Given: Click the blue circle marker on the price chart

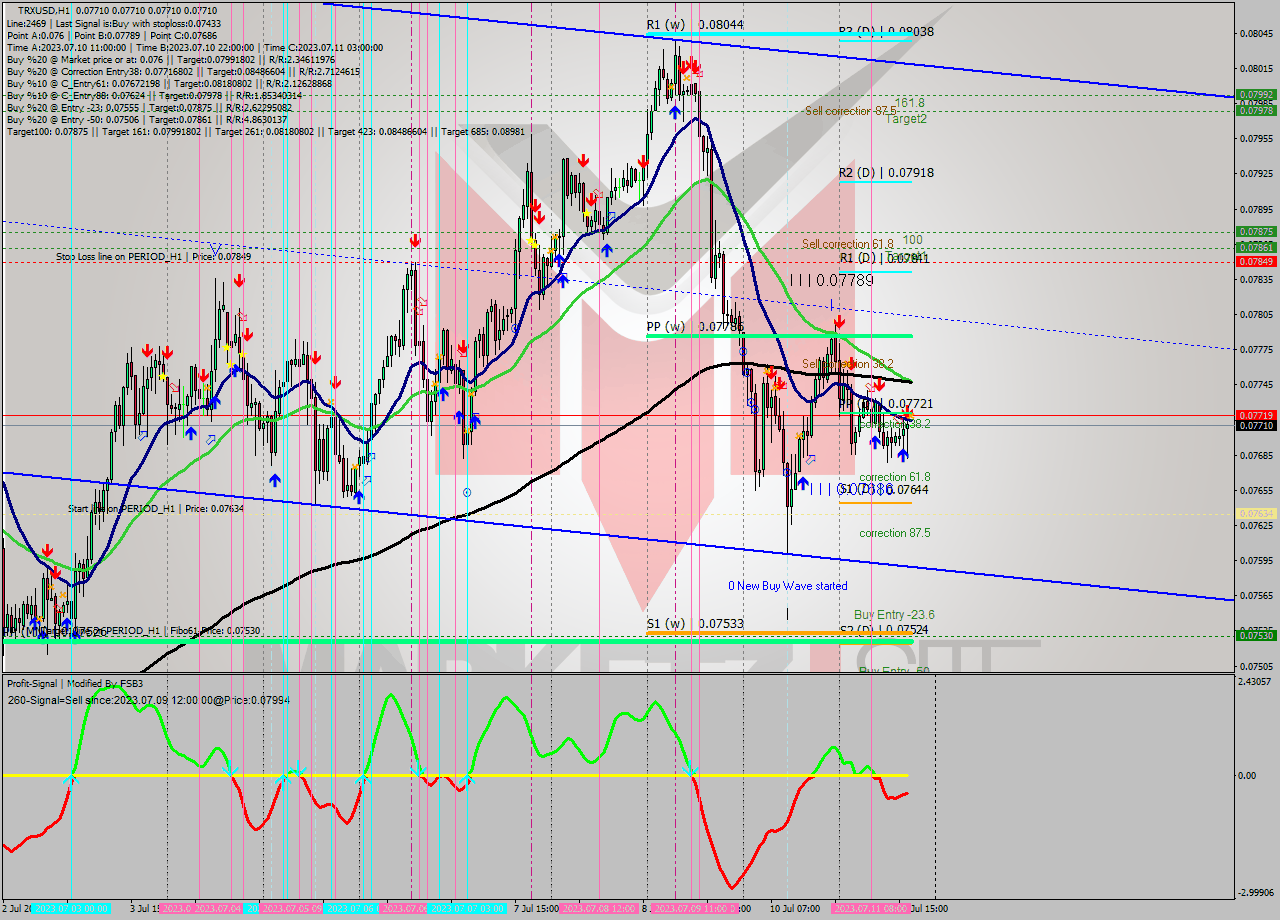Looking at the screenshot, I should coord(467,492).
